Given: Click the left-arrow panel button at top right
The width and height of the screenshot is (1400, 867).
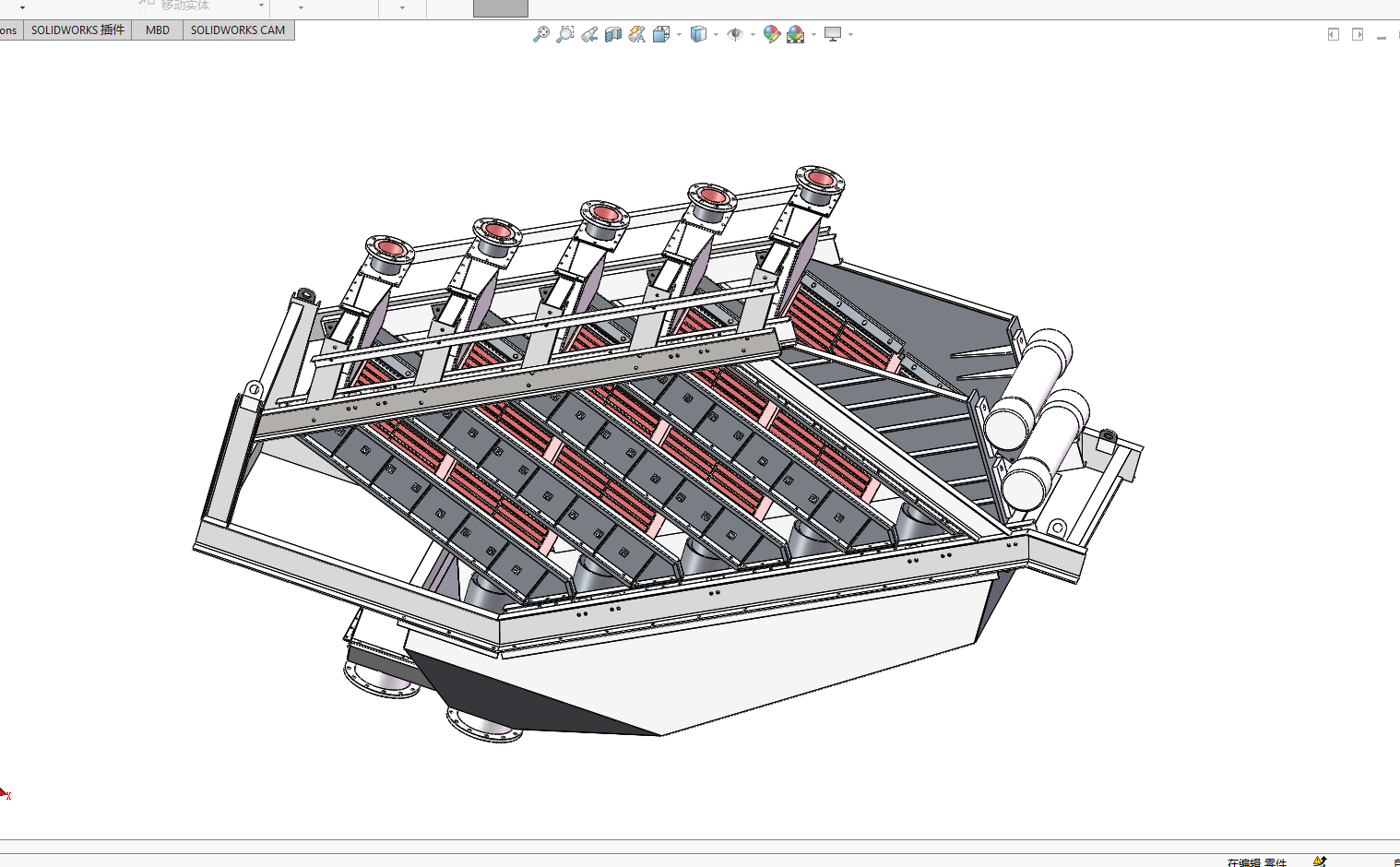Looking at the screenshot, I should (x=1334, y=34).
